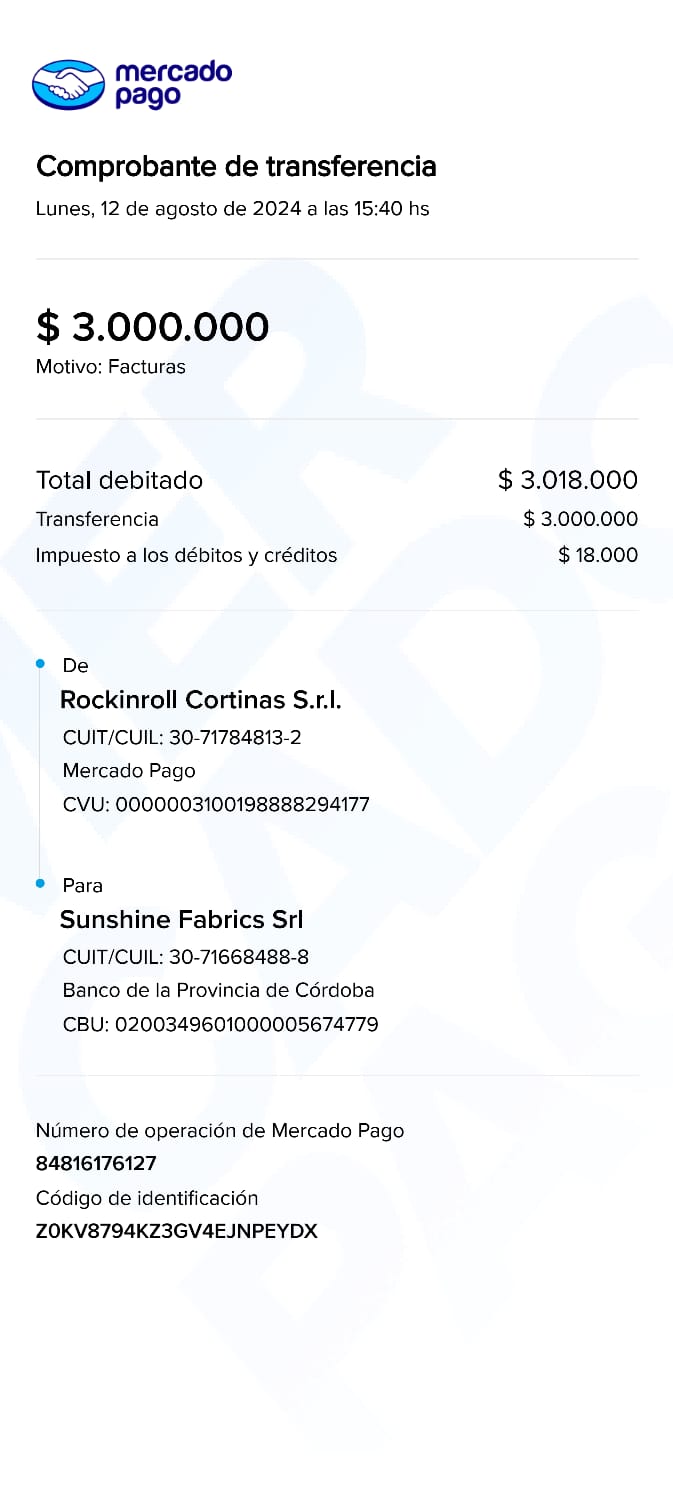Click the blue dot beside Para
673x1495 pixels.
pyautogui.click(x=40, y=884)
